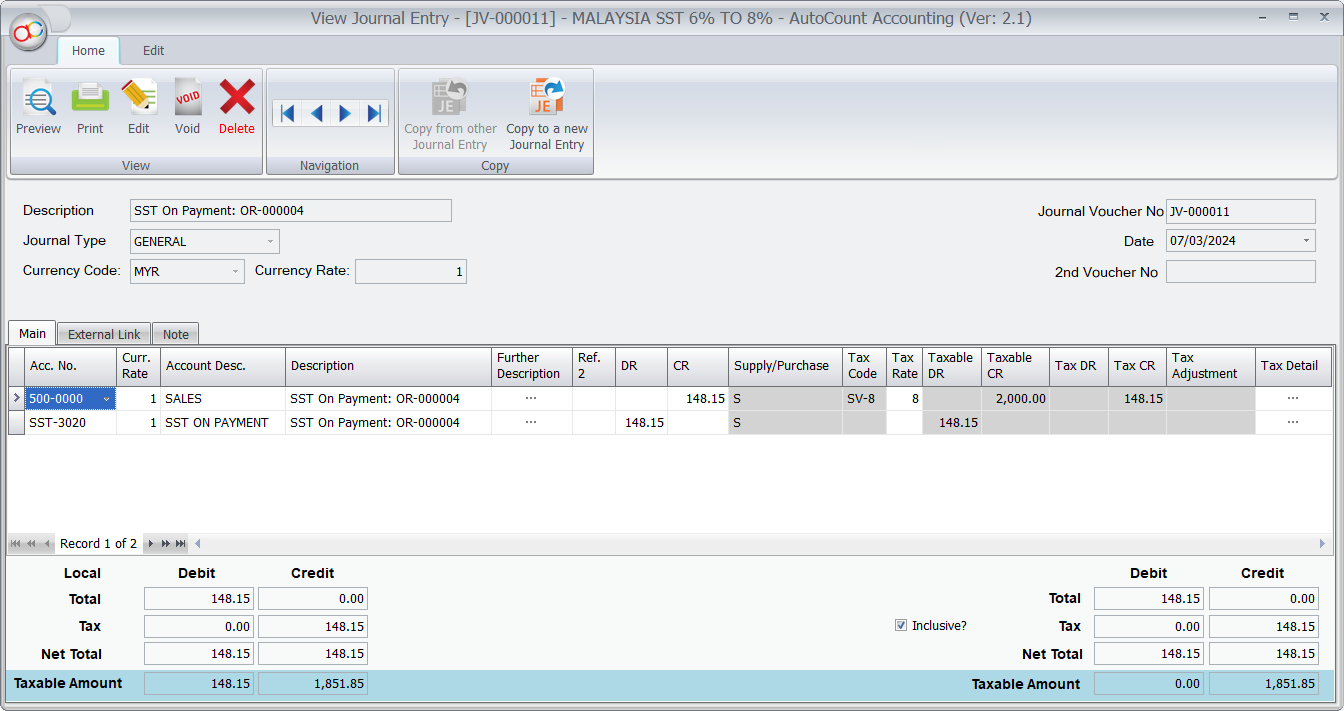Expand the Currency Code MYR dropdown

pos(235,272)
